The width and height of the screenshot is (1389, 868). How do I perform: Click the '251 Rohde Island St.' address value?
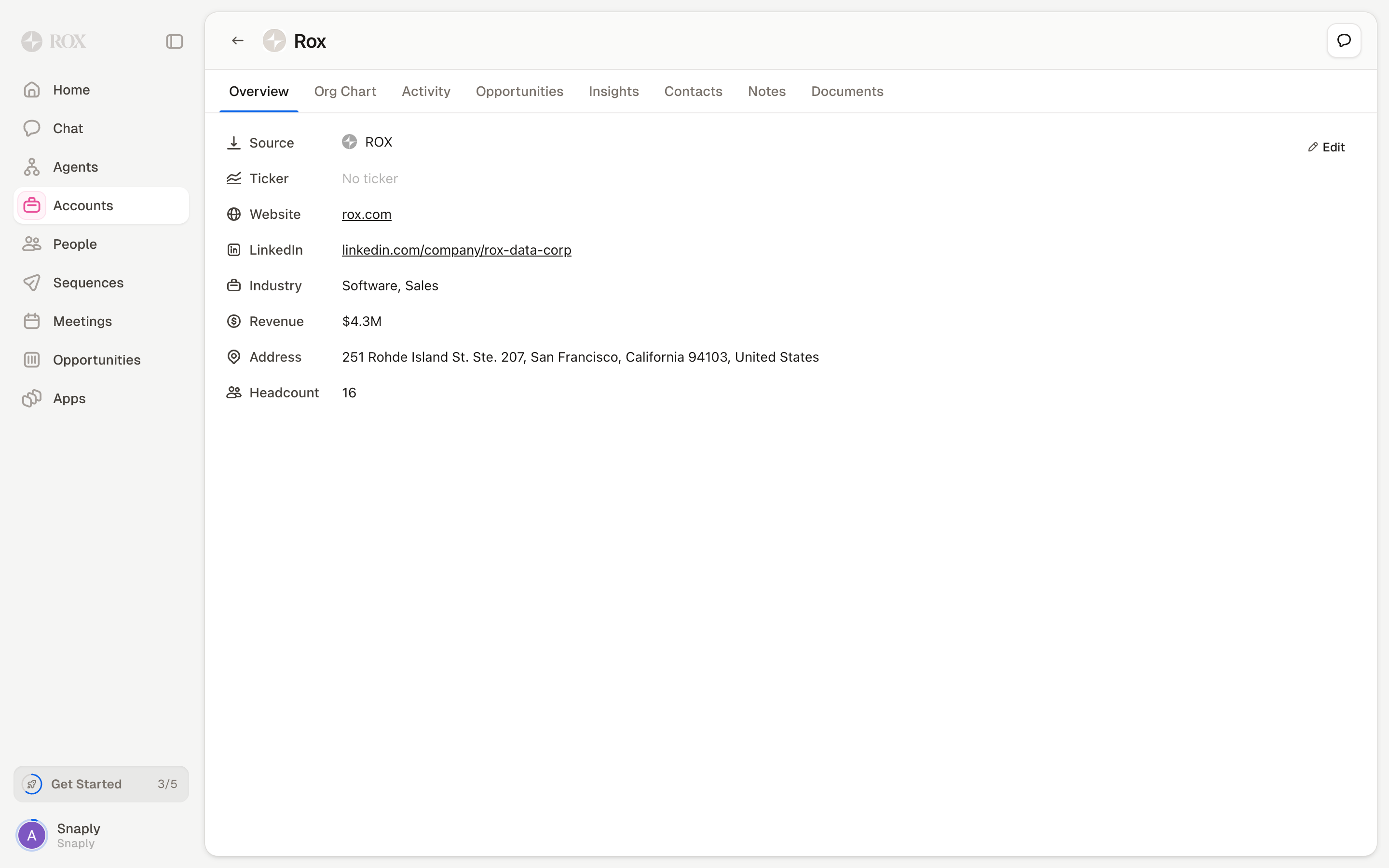580,356
